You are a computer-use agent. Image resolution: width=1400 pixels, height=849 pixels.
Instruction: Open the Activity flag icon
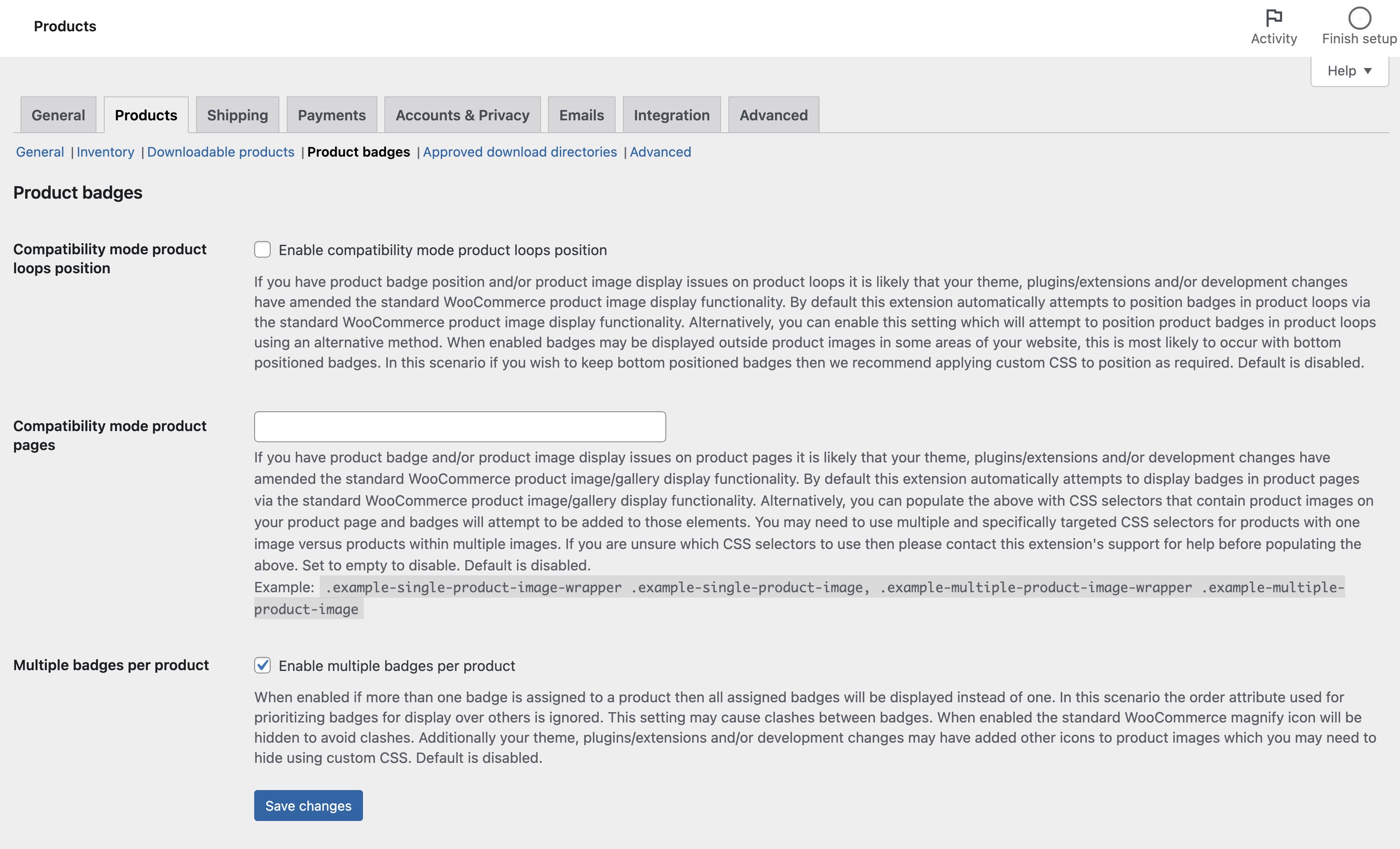tap(1273, 18)
